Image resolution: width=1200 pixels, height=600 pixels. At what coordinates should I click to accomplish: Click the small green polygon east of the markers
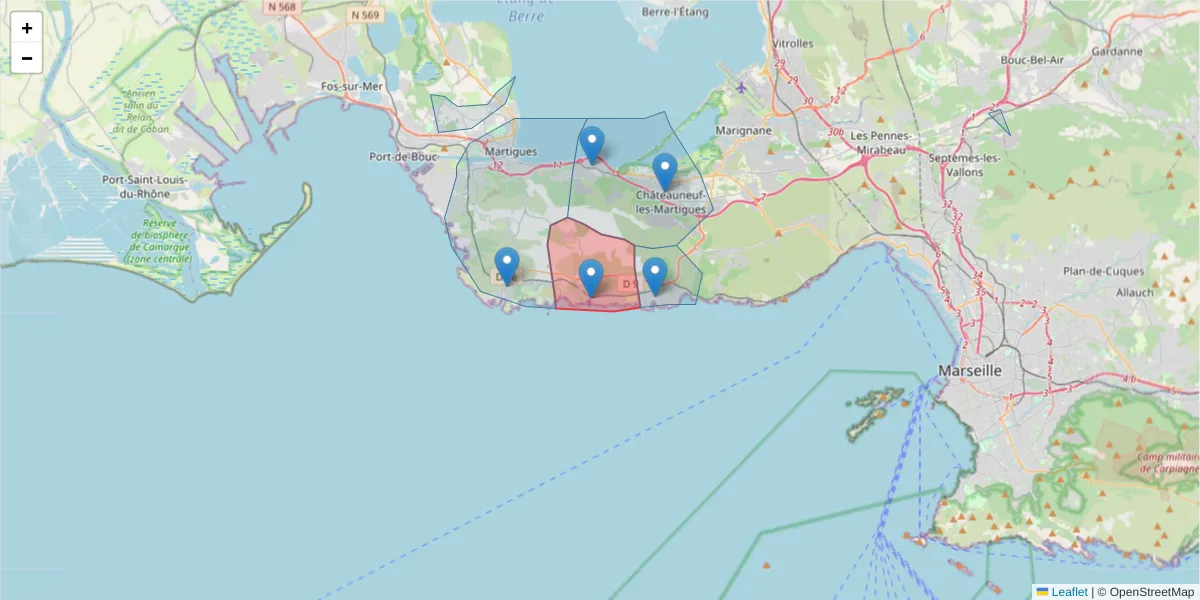(688, 282)
